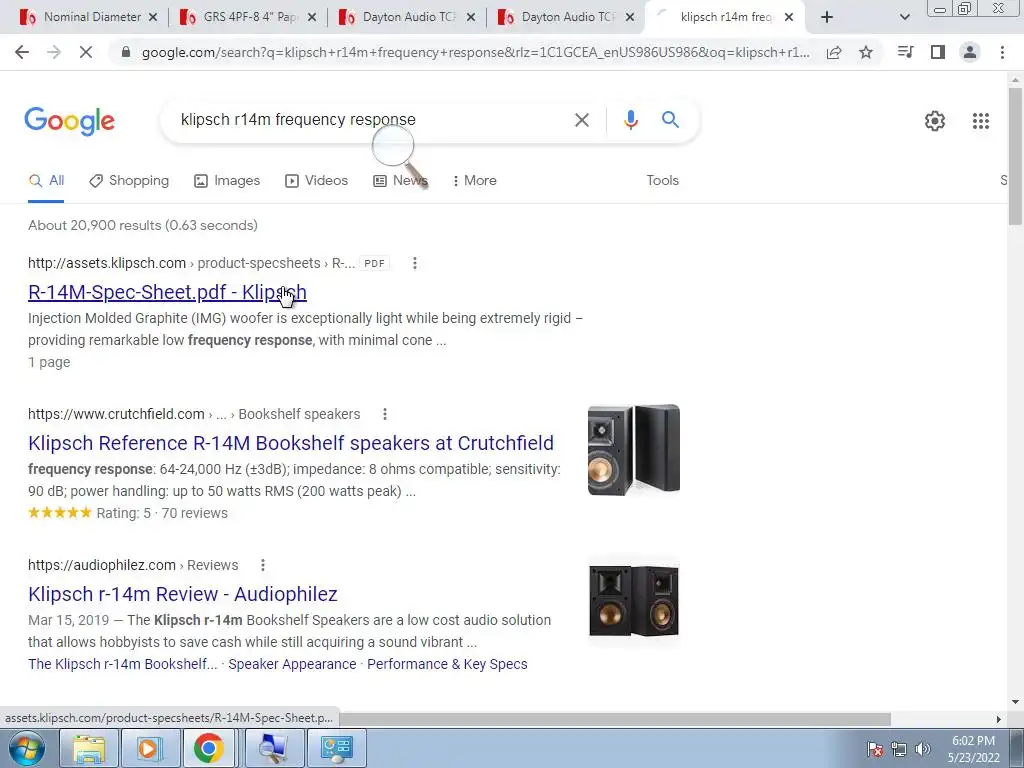Open Klipsch Reference R-14M Crutchfield link
The height and width of the screenshot is (768, 1024).
point(291,443)
